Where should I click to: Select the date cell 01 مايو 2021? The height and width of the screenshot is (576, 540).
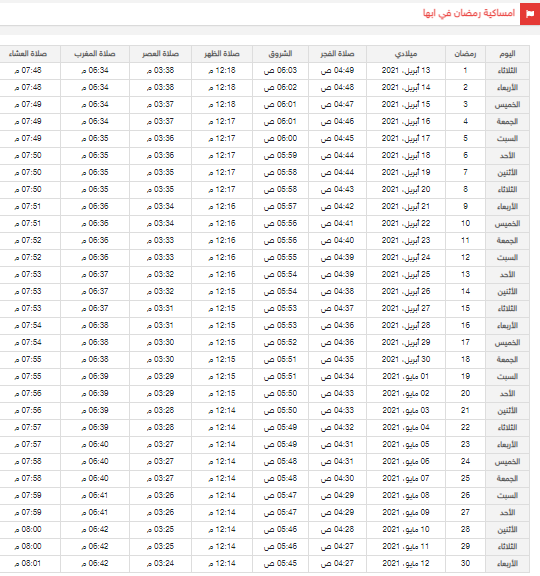[406, 377]
